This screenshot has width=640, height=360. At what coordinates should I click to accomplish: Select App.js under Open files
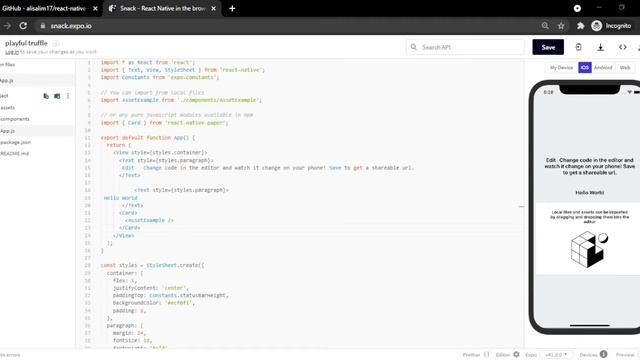coord(7,81)
